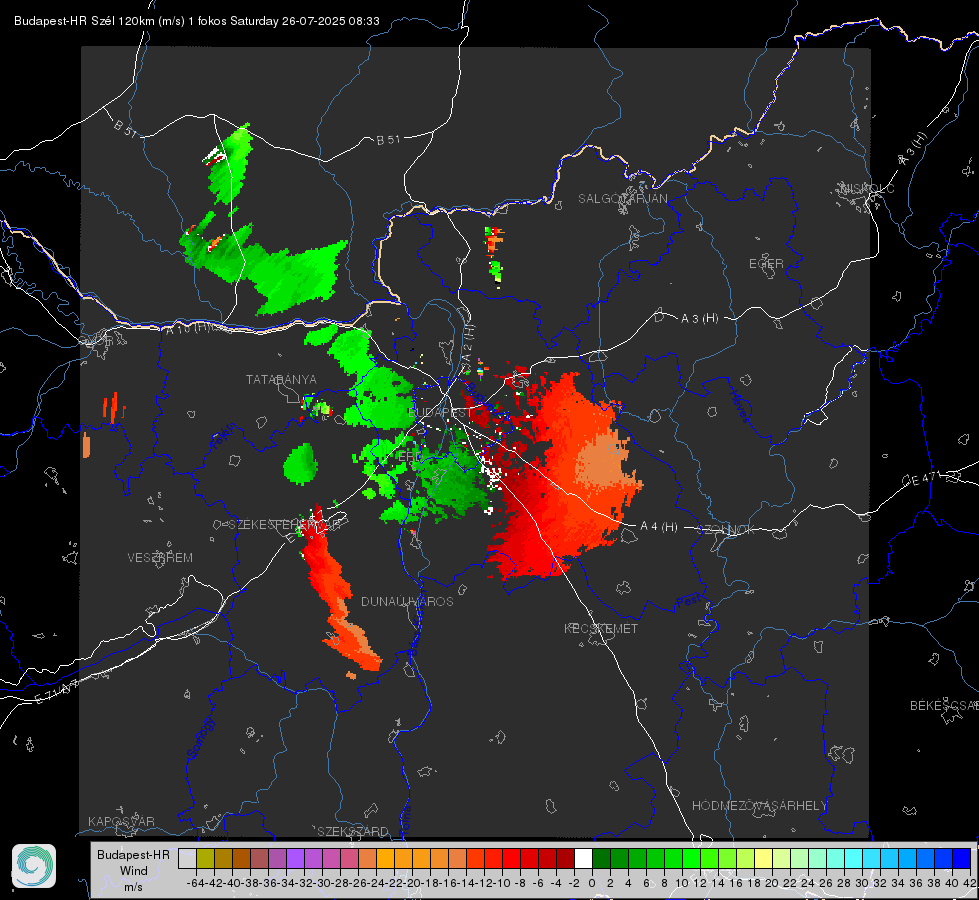Click the EGER city label

tap(766, 264)
